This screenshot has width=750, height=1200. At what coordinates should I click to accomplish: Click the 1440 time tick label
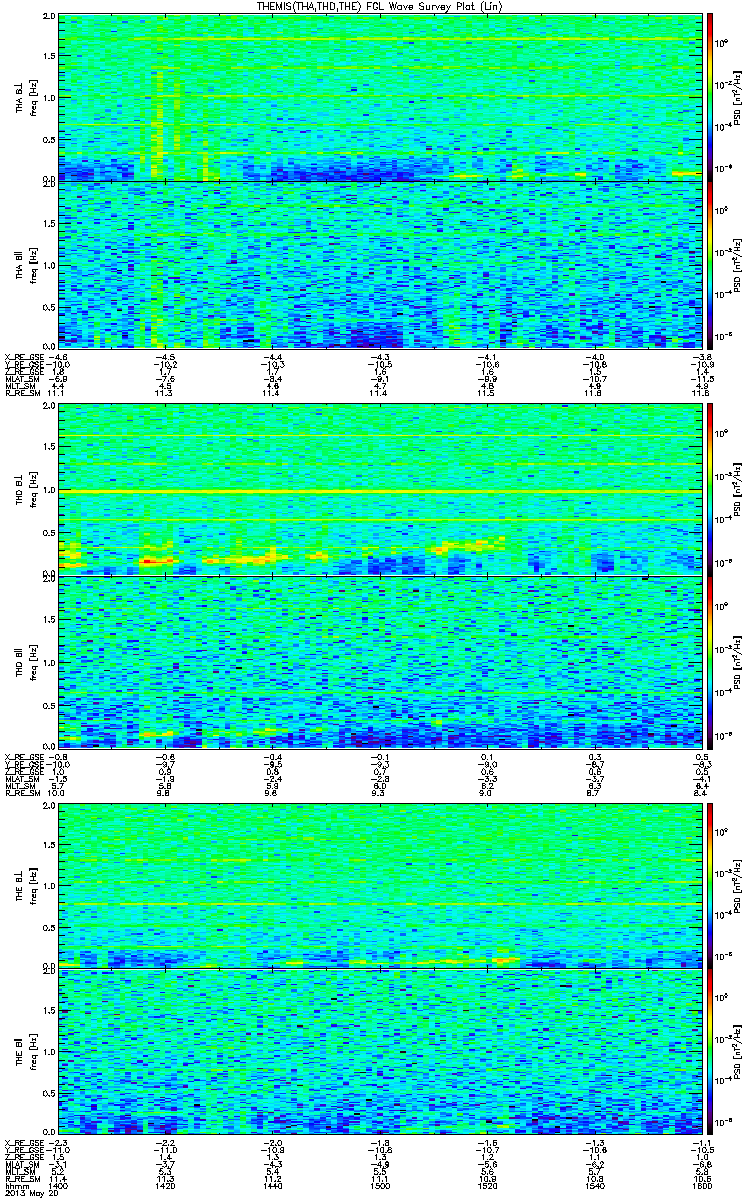click(272, 1185)
